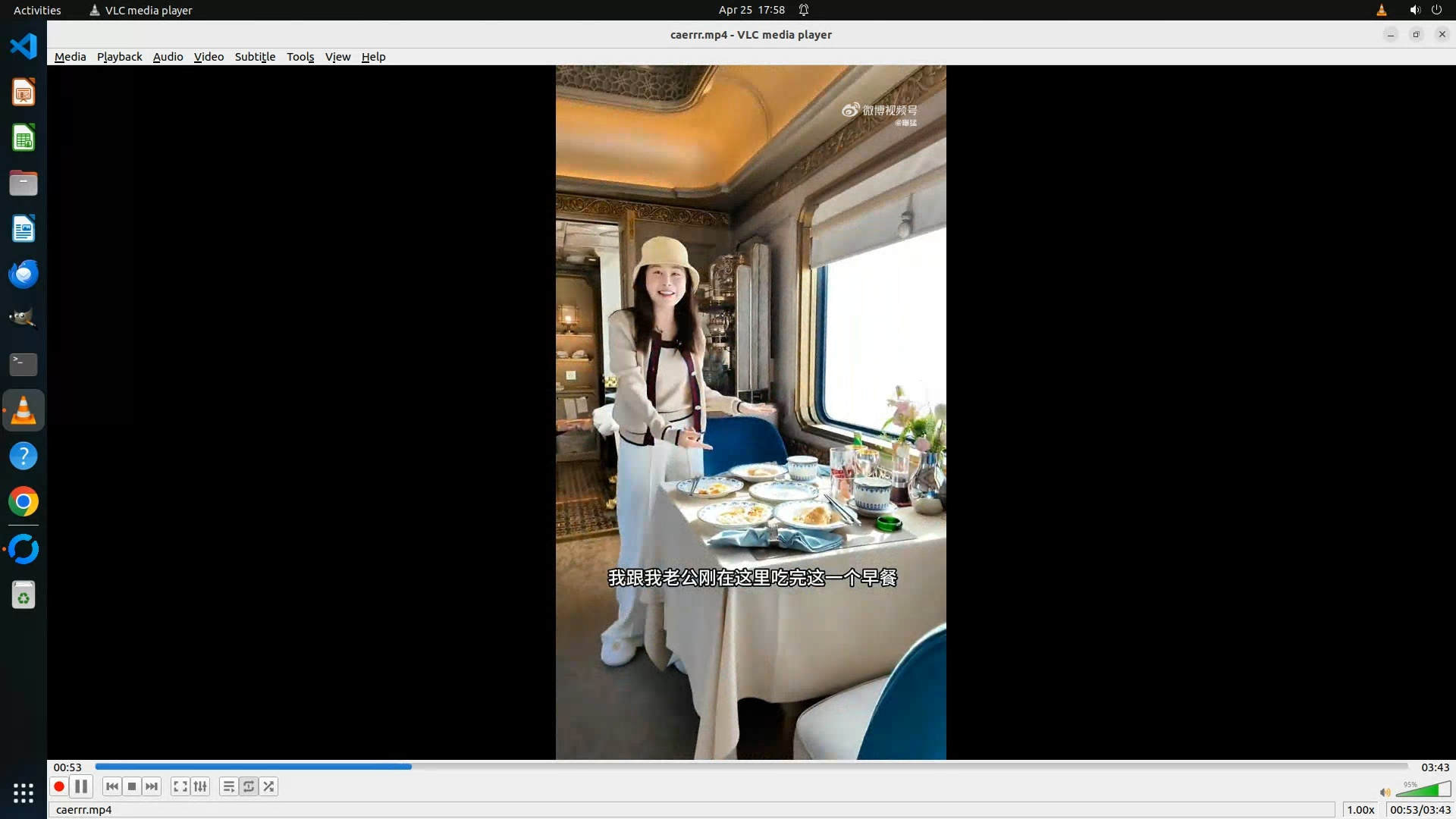Mute audio via speaker icon

pos(1385,792)
